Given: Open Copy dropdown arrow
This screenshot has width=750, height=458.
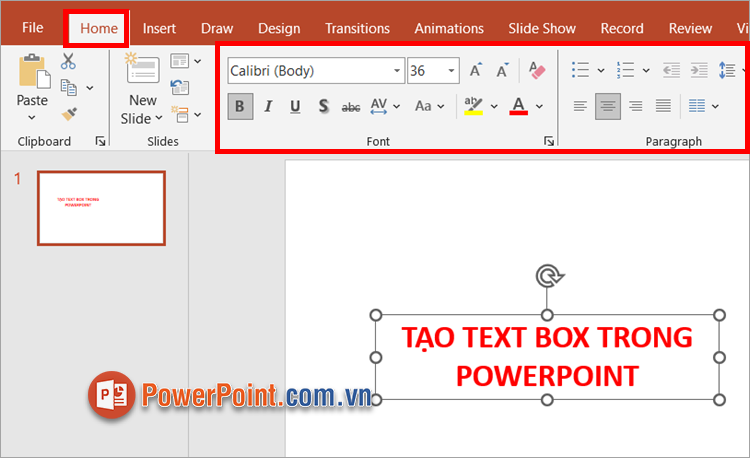Looking at the screenshot, I should click(x=89, y=88).
